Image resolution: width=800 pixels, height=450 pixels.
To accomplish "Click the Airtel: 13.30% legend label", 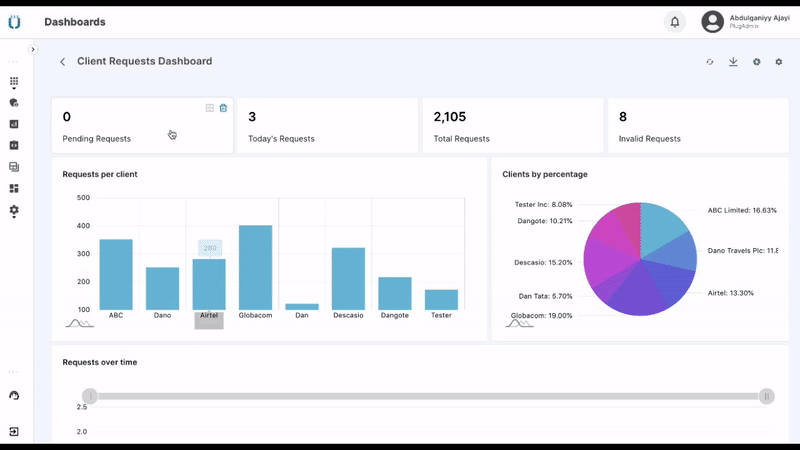I will (x=730, y=293).
